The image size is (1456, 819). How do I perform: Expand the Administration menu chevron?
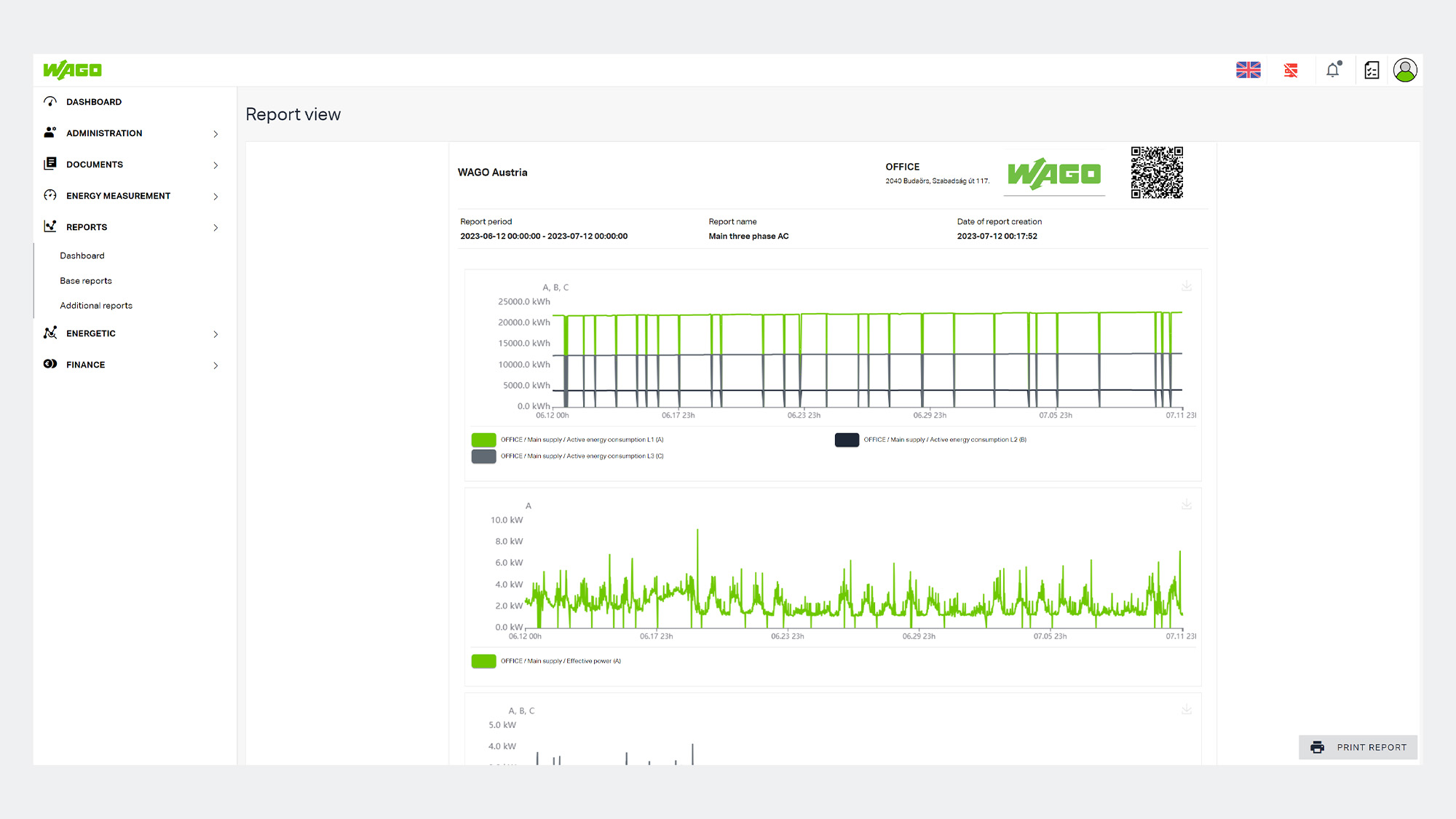pos(215,134)
